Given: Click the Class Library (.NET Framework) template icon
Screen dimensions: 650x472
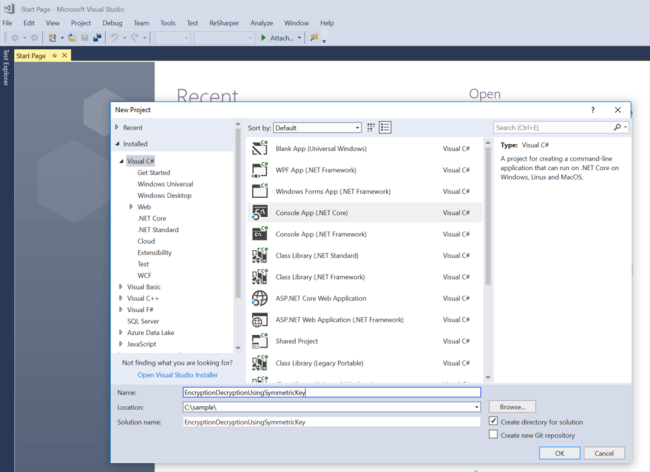Looking at the screenshot, I should (x=260, y=277).
